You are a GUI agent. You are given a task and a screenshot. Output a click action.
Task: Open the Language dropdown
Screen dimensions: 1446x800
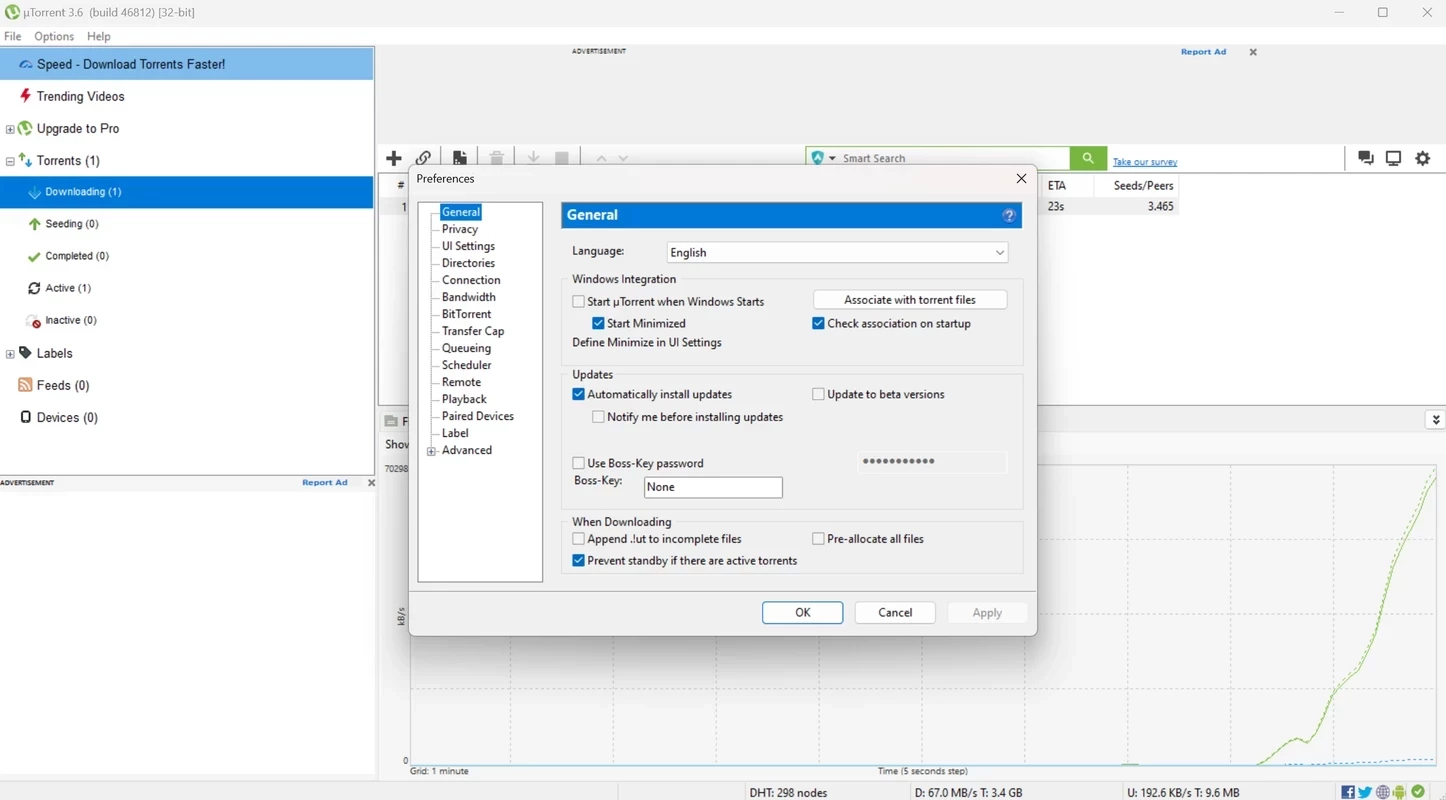(x=837, y=252)
